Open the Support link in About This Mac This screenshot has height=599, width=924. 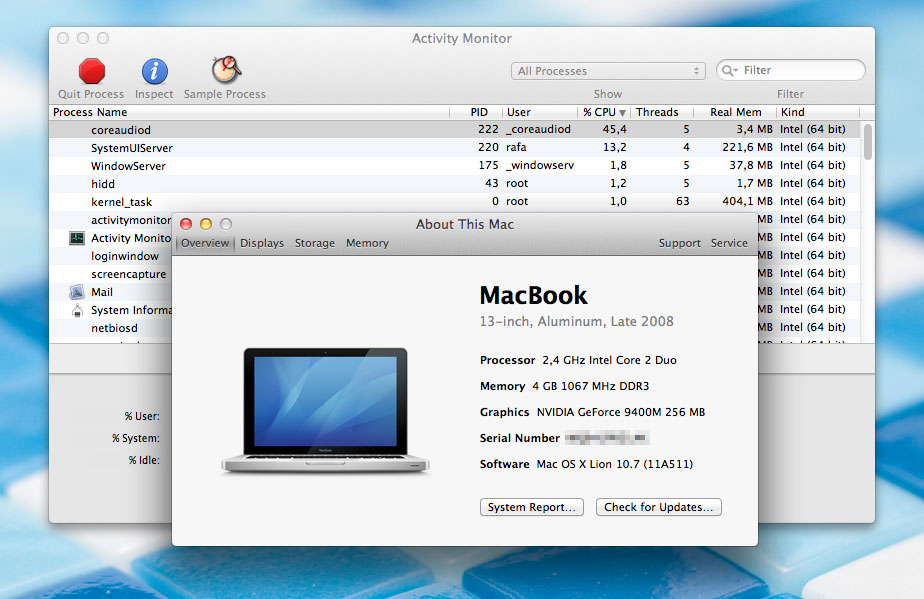click(x=679, y=243)
